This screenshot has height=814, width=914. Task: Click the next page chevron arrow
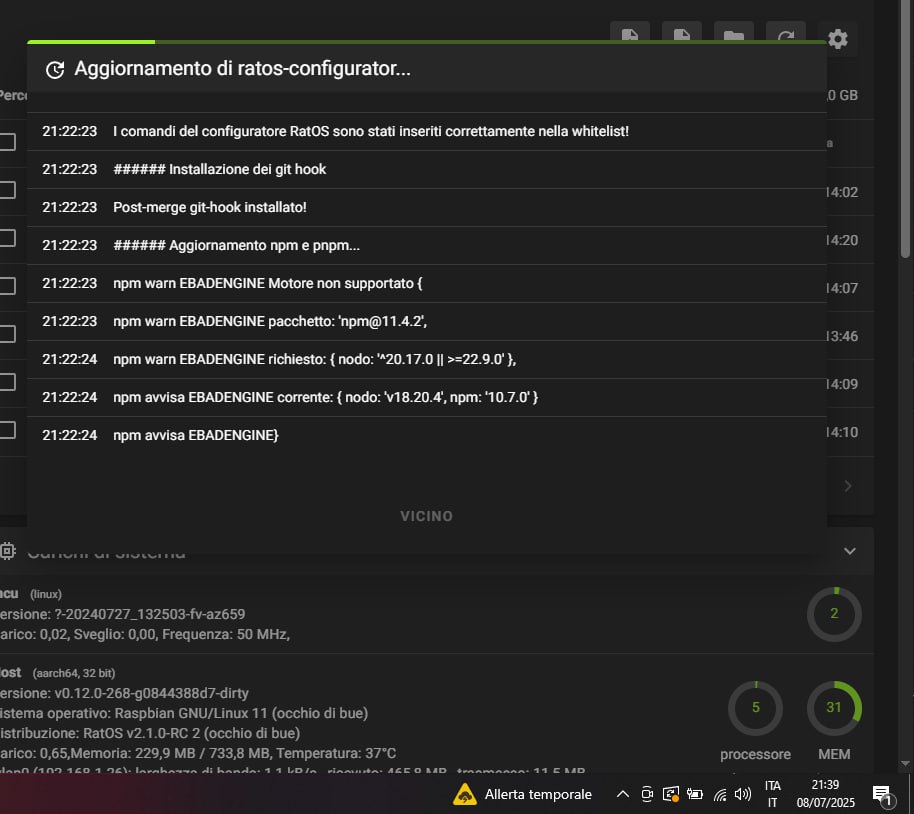tap(848, 486)
